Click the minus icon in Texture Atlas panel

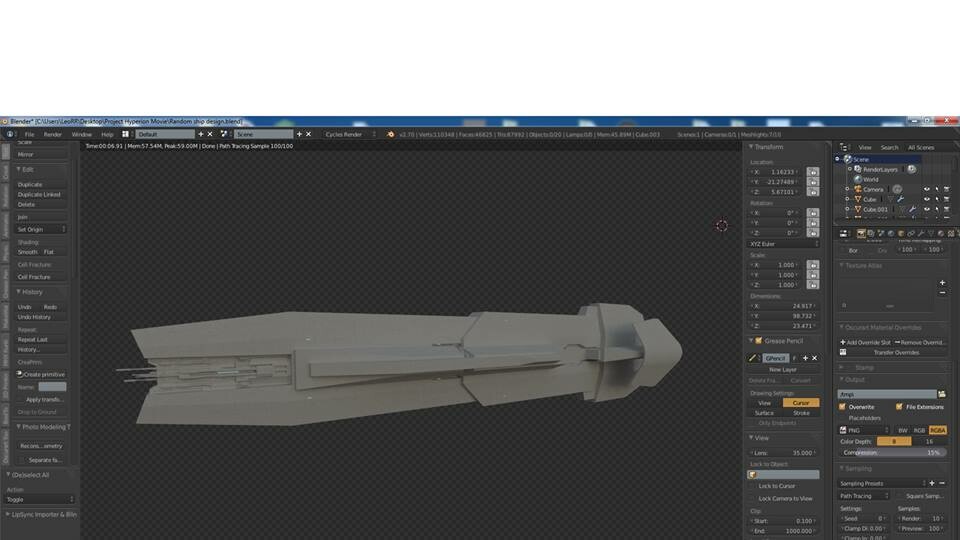tap(942, 293)
